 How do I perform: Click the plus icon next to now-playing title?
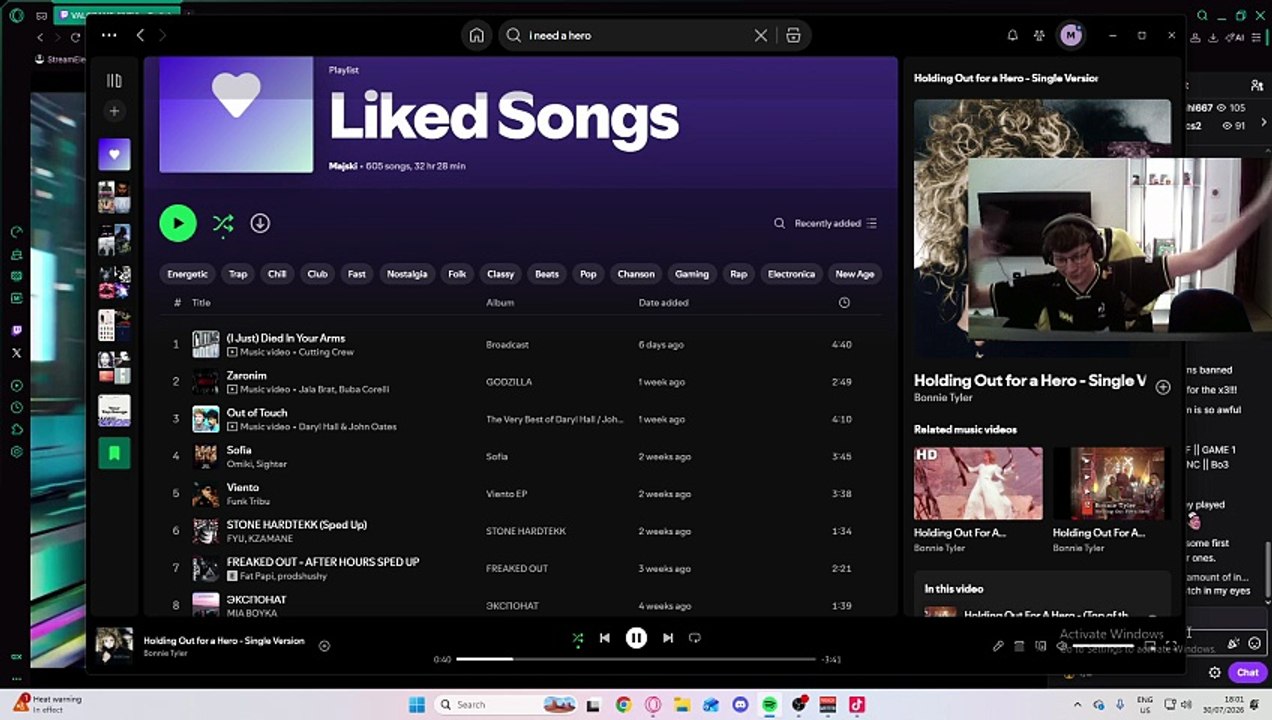click(324, 646)
